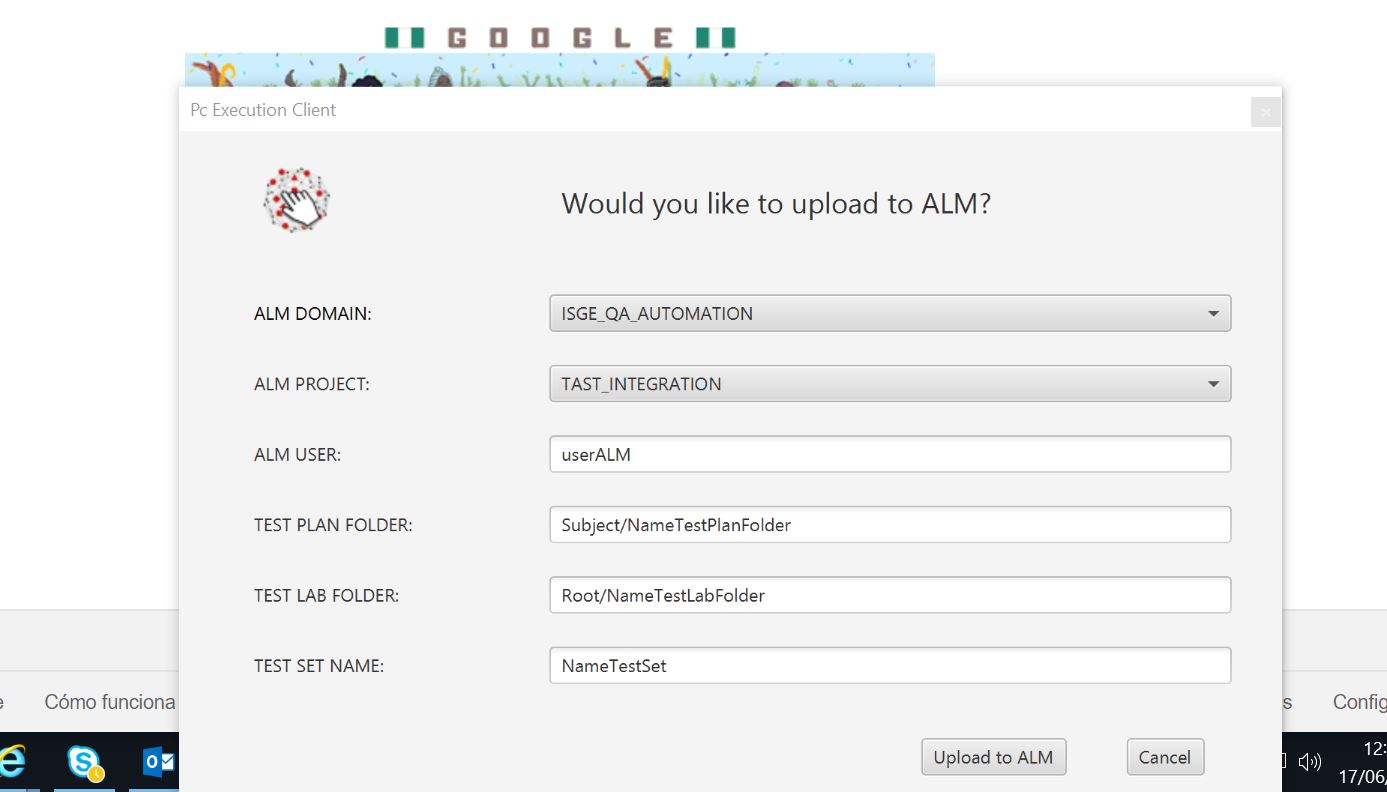
Task: Click the 'Config' link at page bottom
Action: [x=1359, y=702]
